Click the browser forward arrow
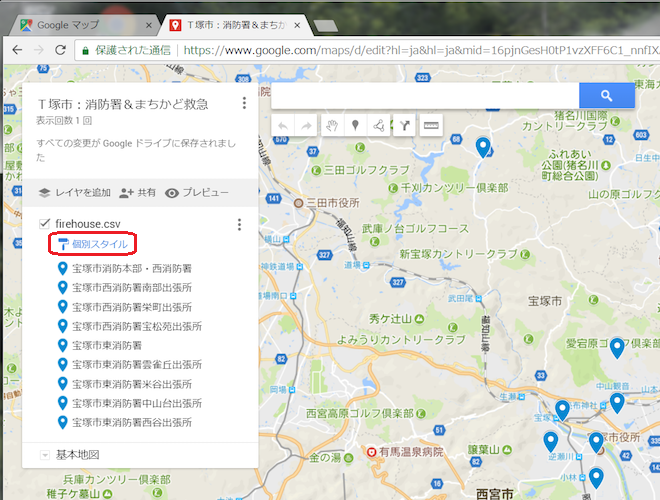 (39, 50)
